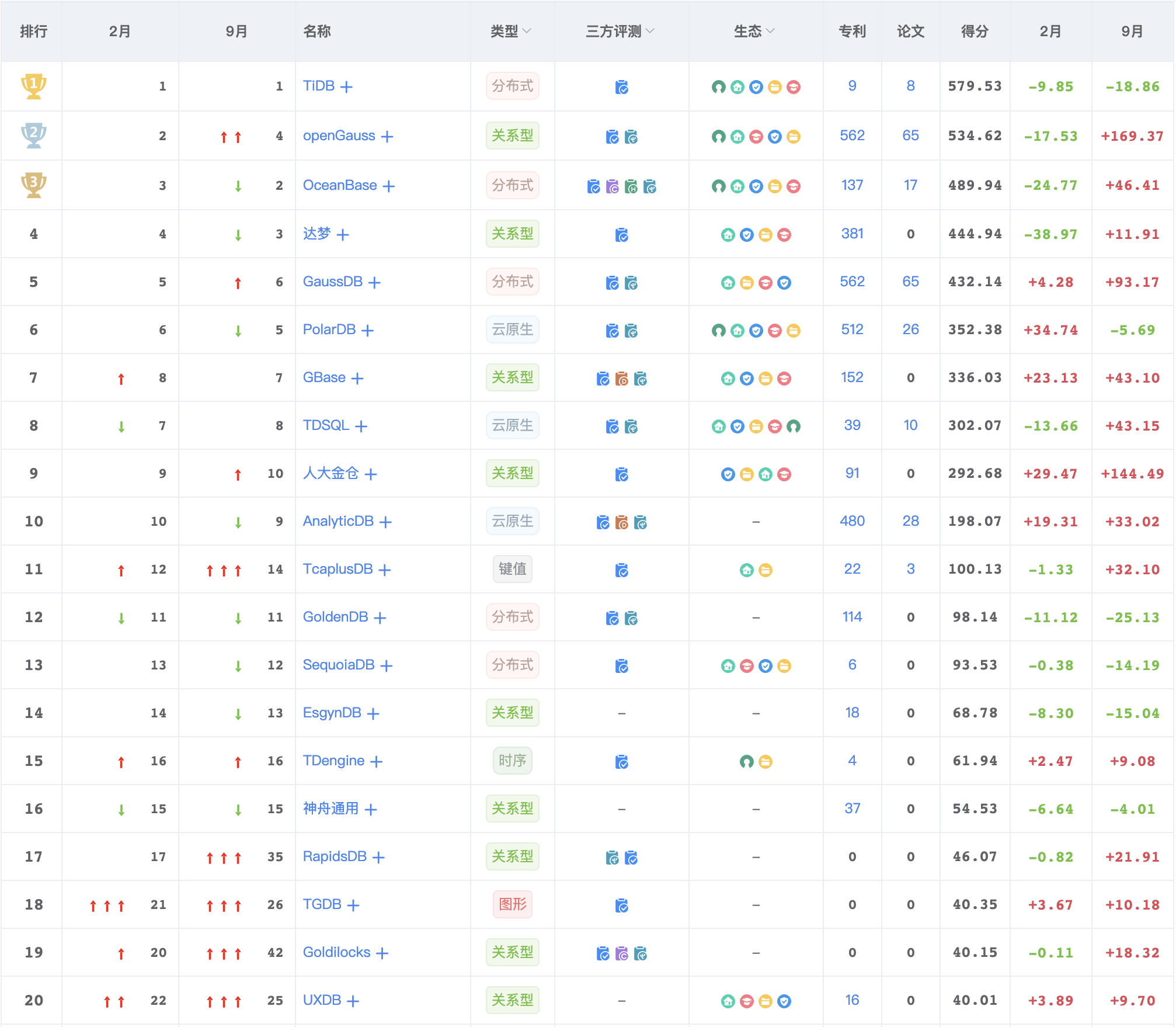
Task: Click the bronze trophy rank 3 icon
Action: pyautogui.click(x=33, y=185)
